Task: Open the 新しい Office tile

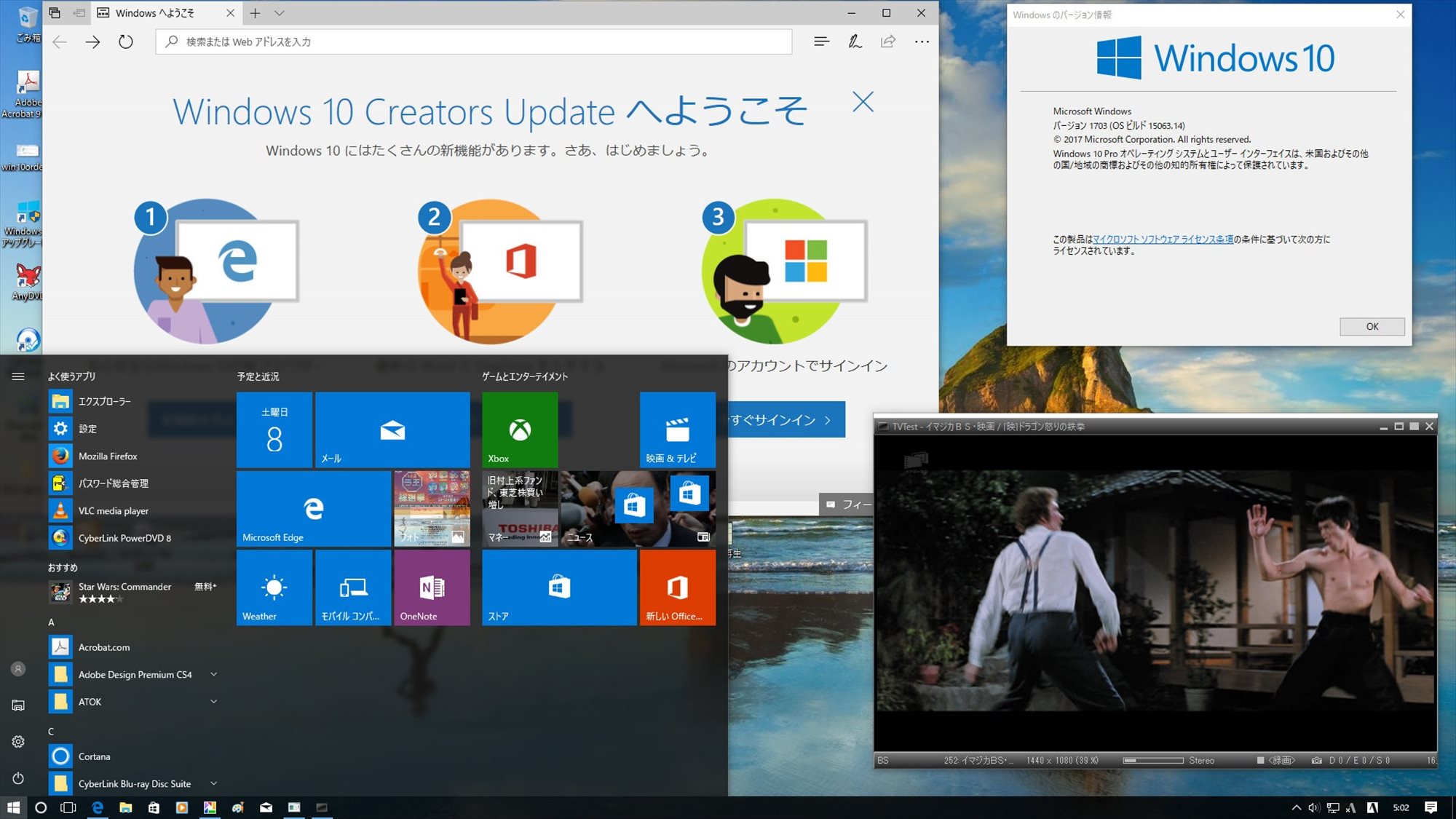Action: [x=677, y=587]
